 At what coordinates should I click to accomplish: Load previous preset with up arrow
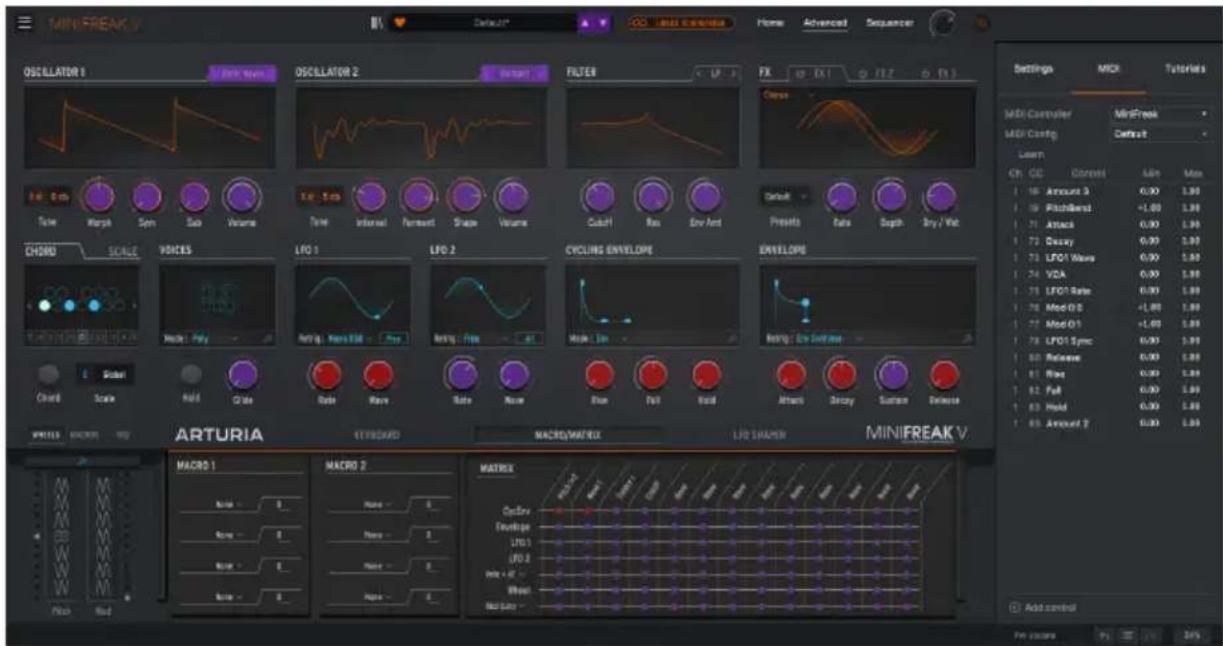[x=586, y=22]
